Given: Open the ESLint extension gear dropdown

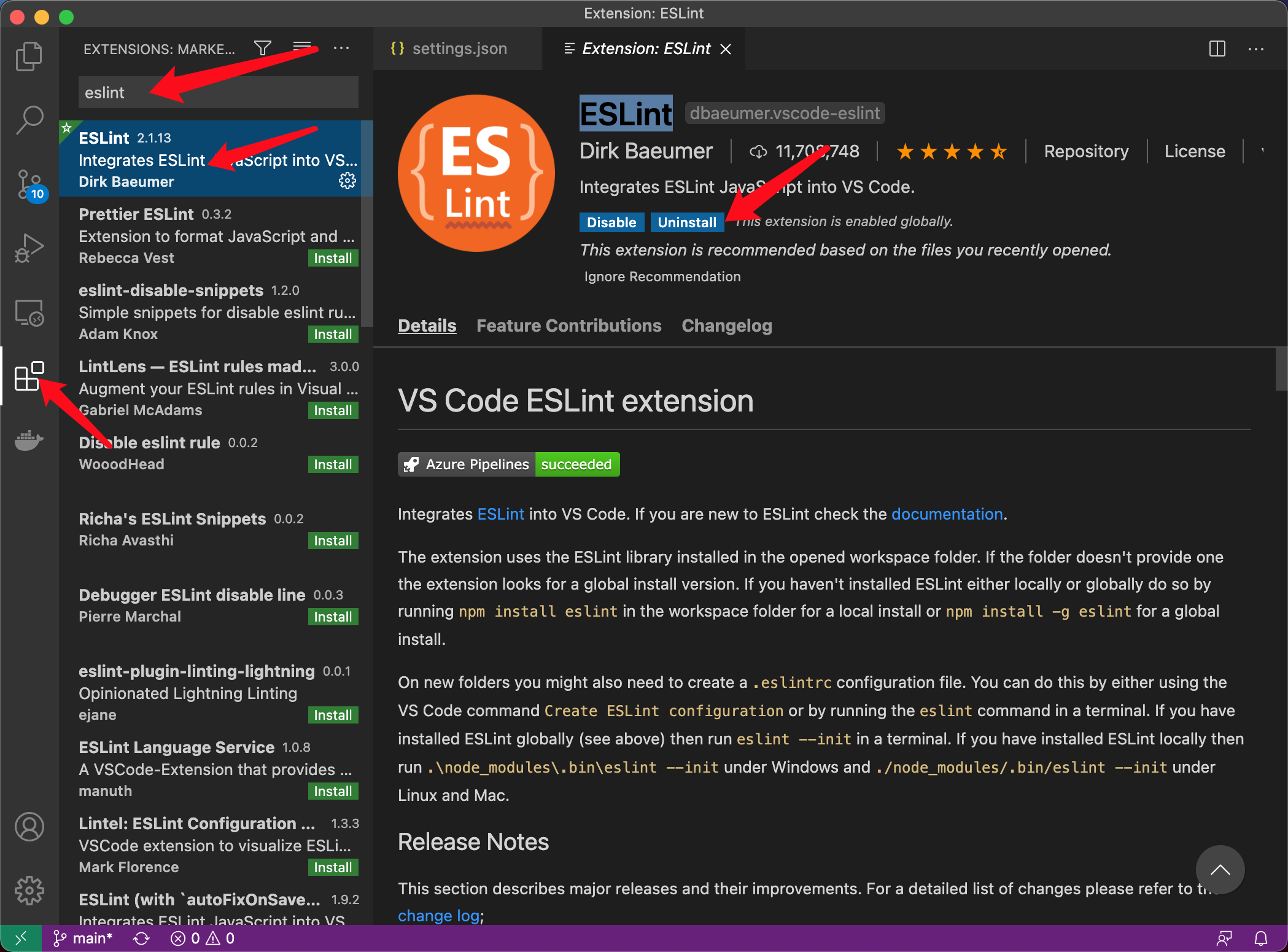Looking at the screenshot, I should (347, 181).
